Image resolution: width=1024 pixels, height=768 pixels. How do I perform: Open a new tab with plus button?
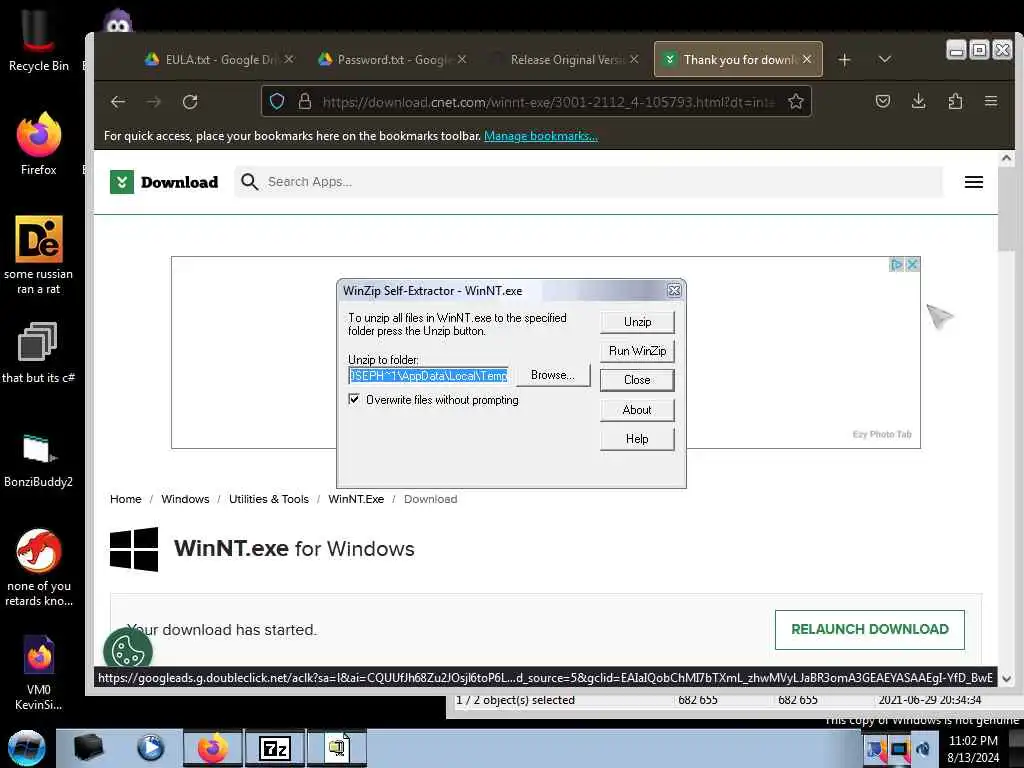(x=844, y=60)
